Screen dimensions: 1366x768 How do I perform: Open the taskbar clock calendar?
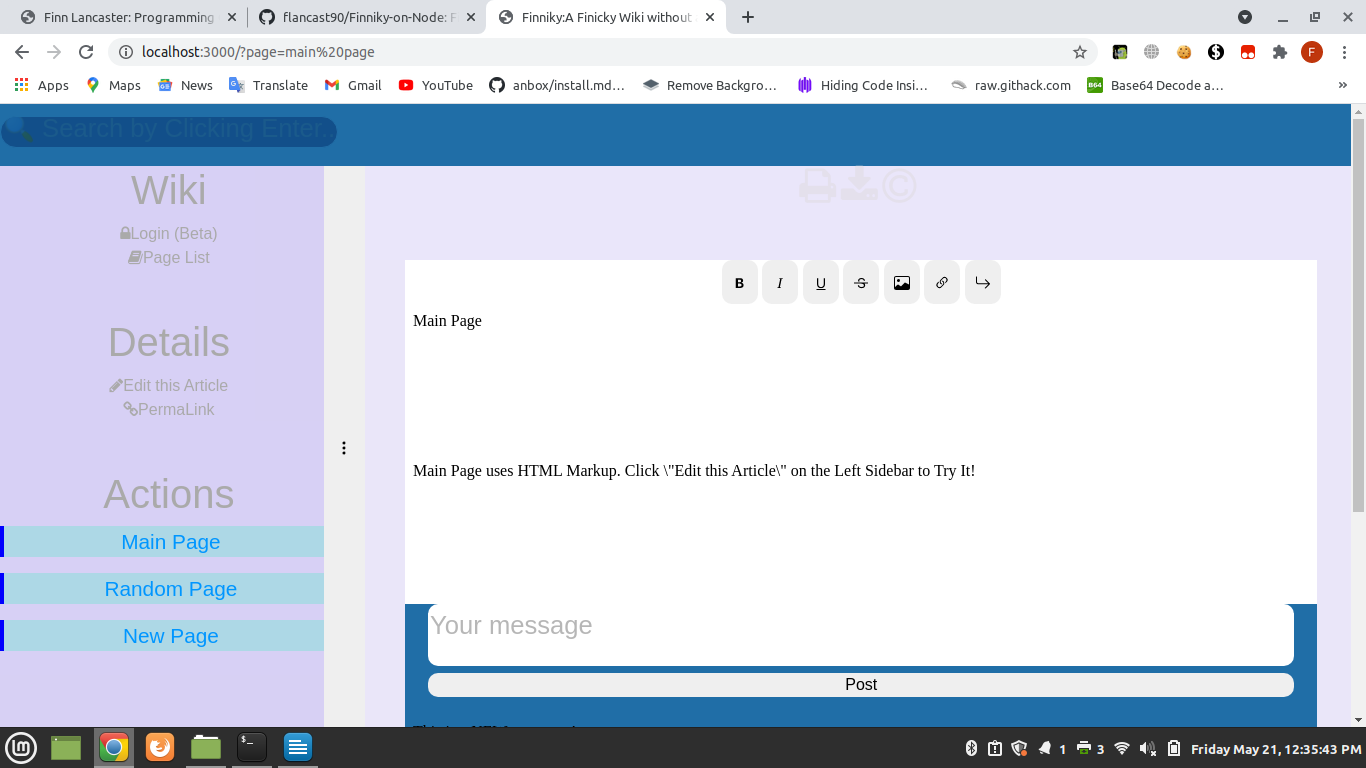point(1276,748)
